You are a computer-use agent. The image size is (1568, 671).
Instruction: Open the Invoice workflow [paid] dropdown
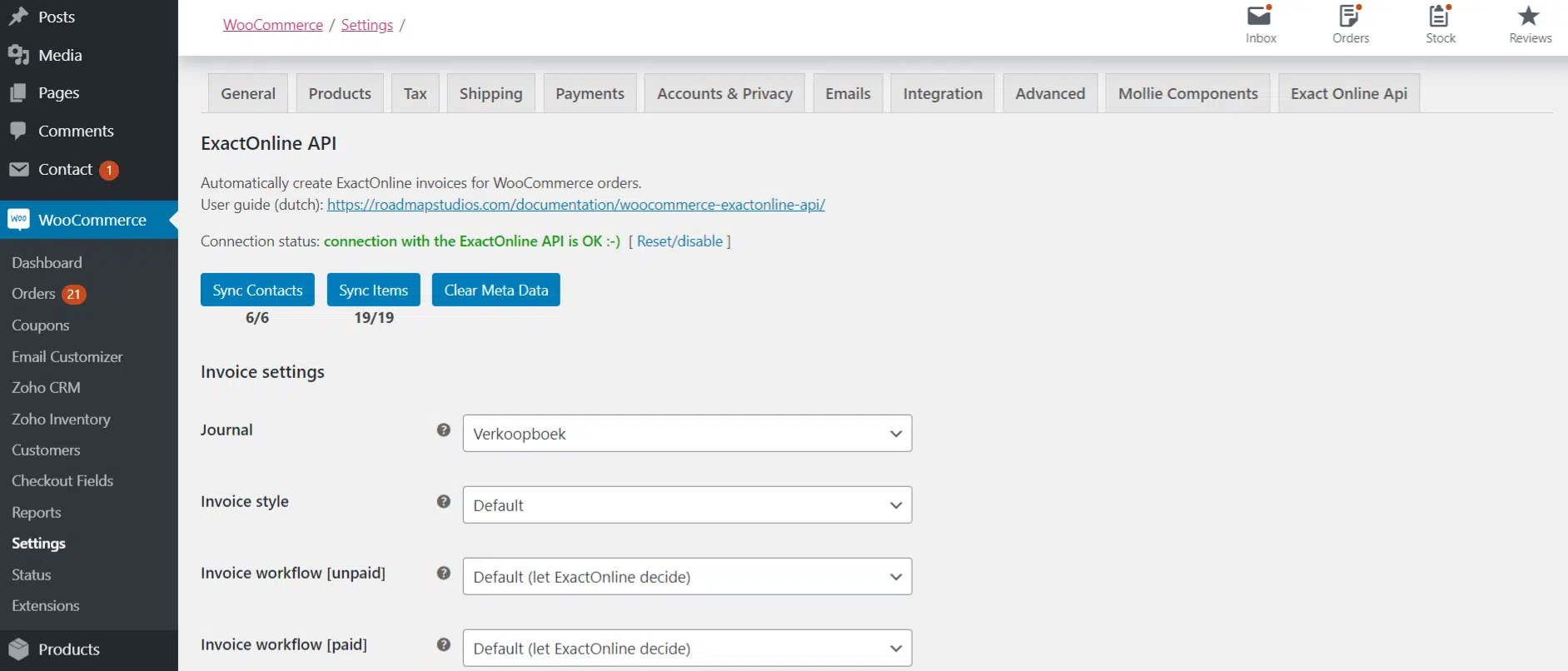pos(687,648)
